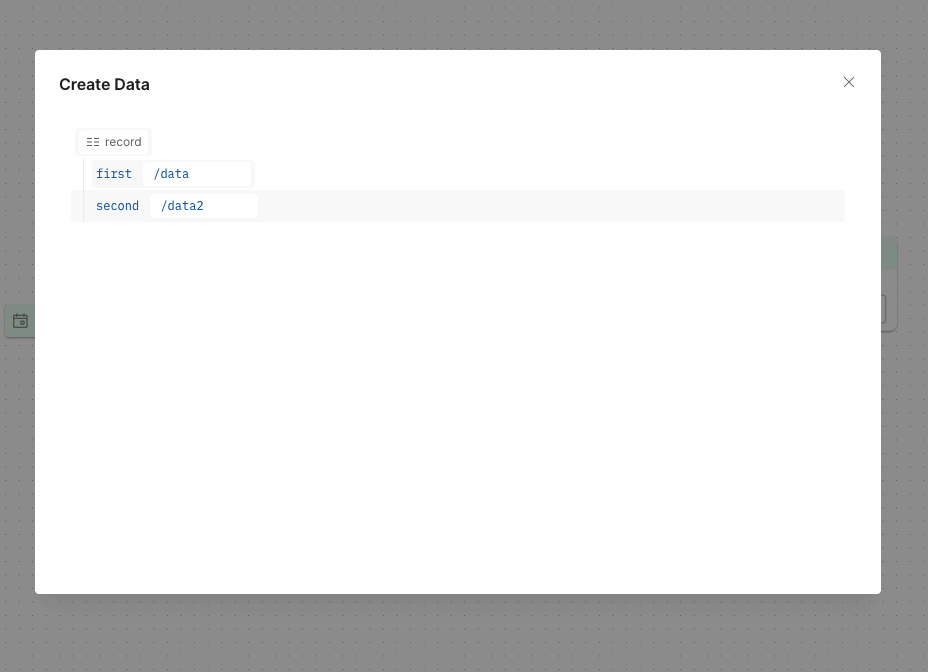Focus the /data2 field to rename the path
Viewport: 928px width, 672px height.
(x=205, y=205)
